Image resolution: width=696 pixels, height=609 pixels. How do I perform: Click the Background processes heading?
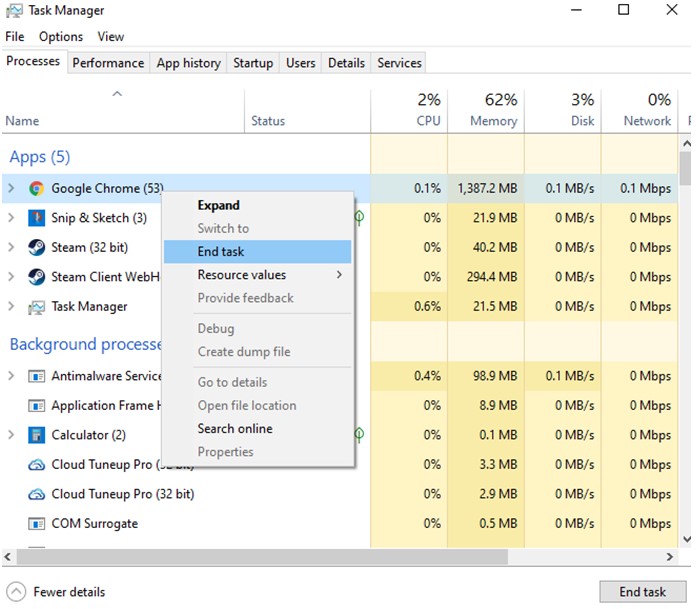86,344
